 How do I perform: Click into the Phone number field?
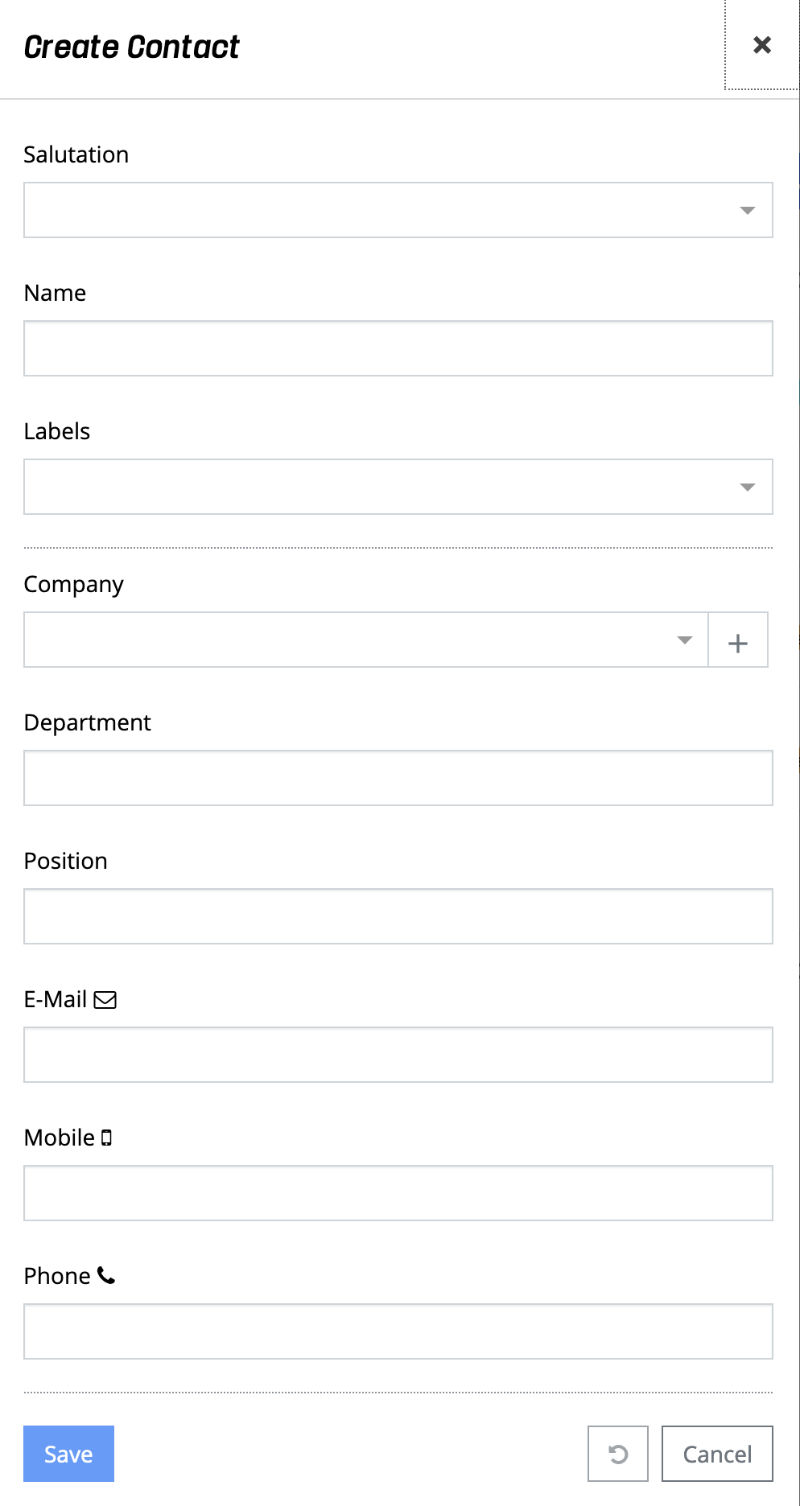coord(398,1331)
